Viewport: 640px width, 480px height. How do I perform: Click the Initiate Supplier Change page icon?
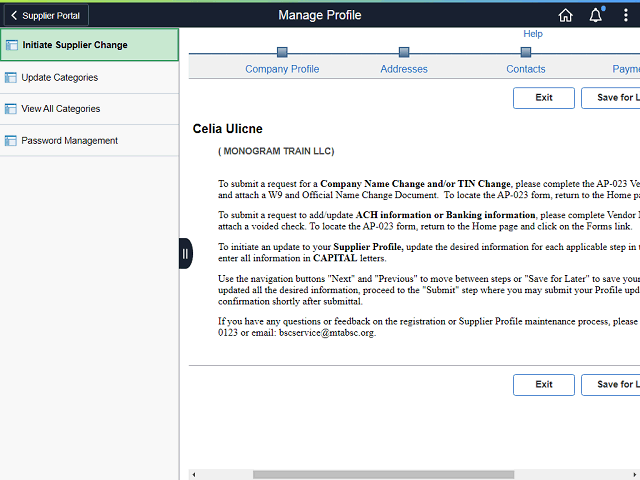click(x=11, y=45)
